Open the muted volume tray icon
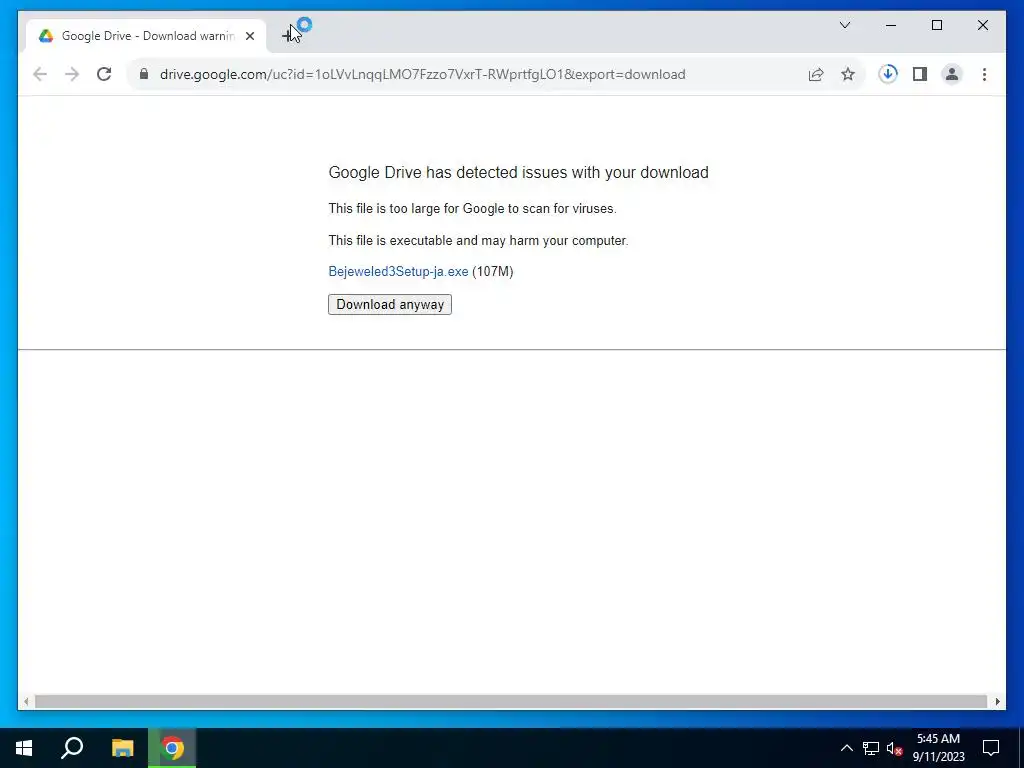Image resolution: width=1024 pixels, height=768 pixels. tap(894, 748)
